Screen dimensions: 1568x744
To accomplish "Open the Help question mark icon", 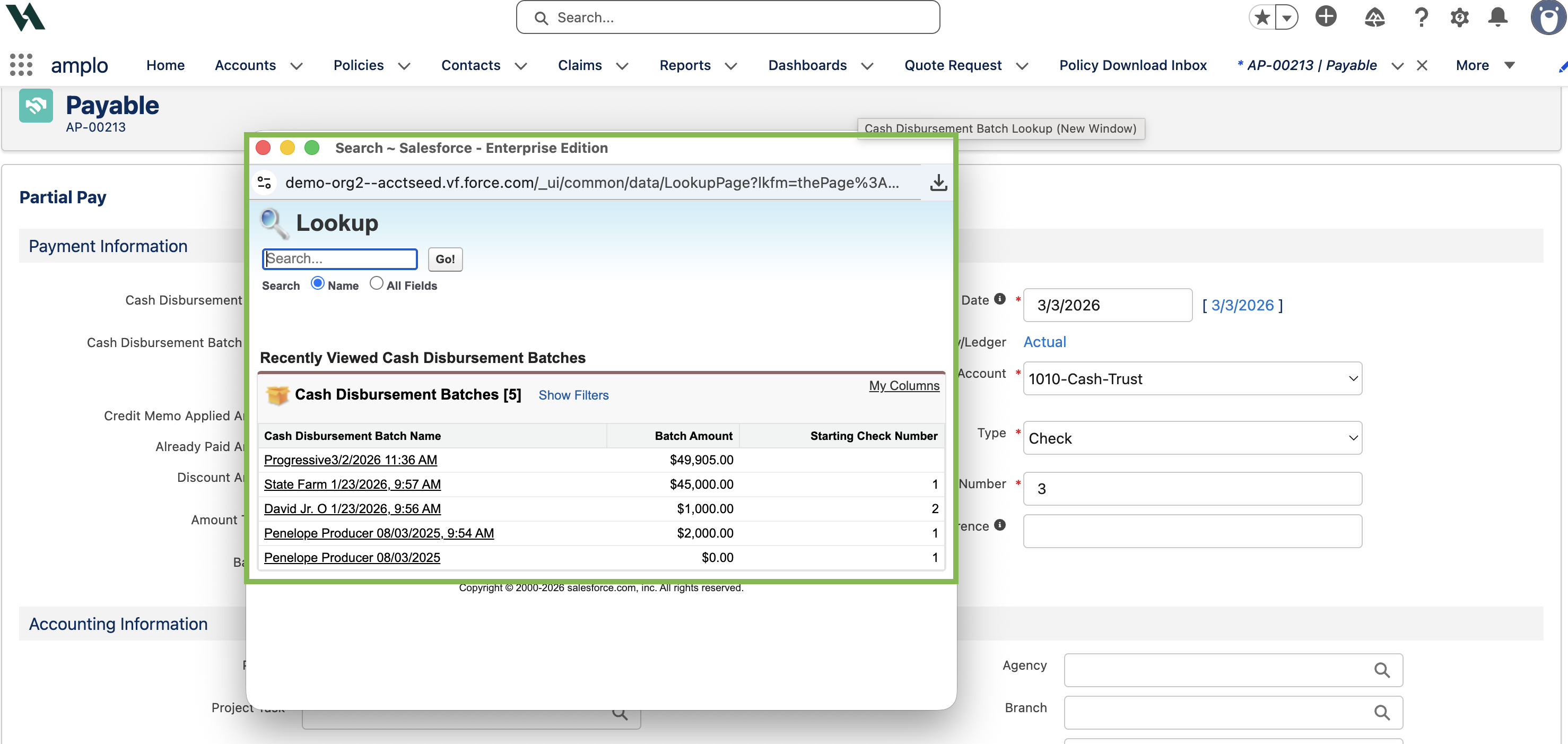I will 1421,17.
